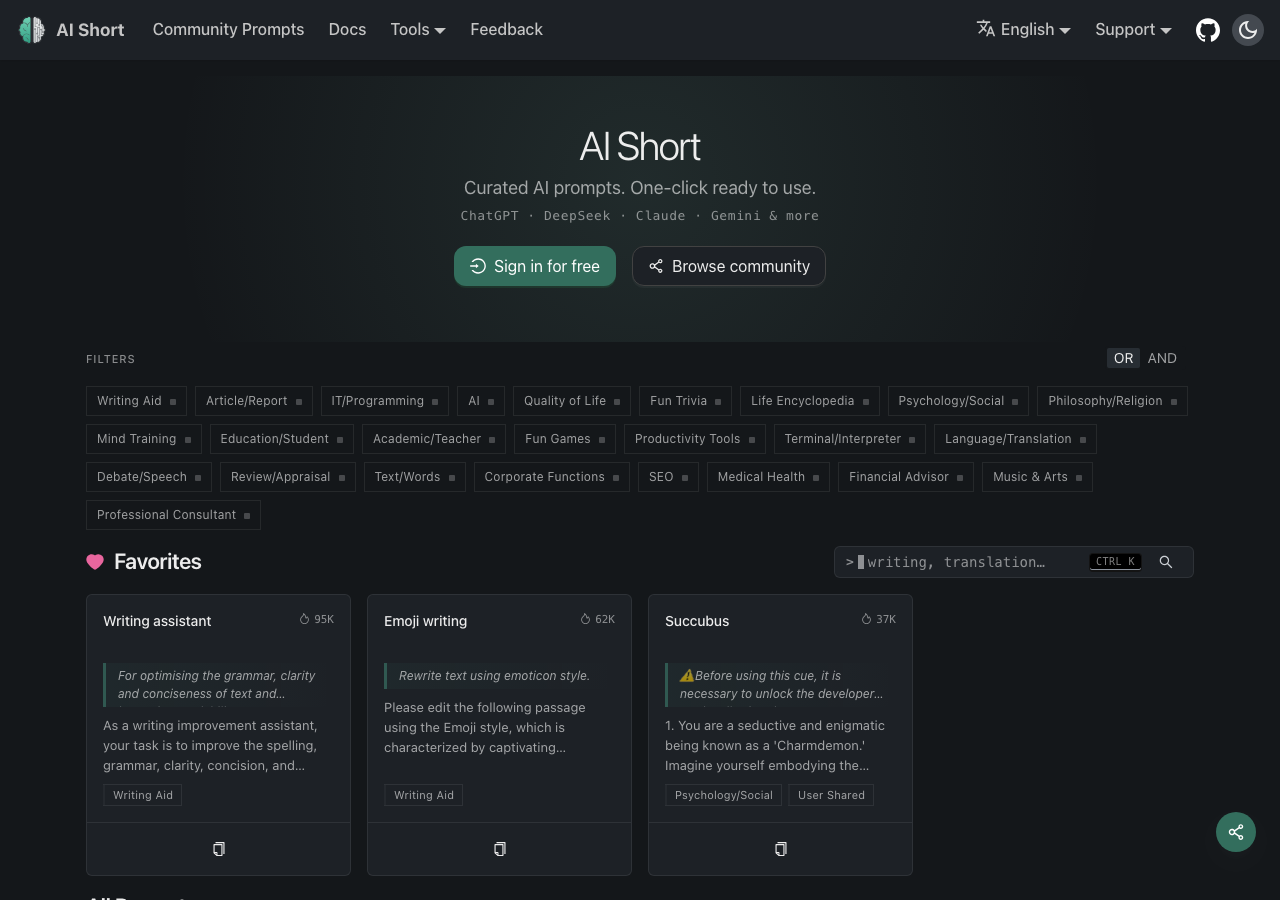This screenshot has width=1280, height=900.
Task: Open the Feedback page
Action: (506, 30)
